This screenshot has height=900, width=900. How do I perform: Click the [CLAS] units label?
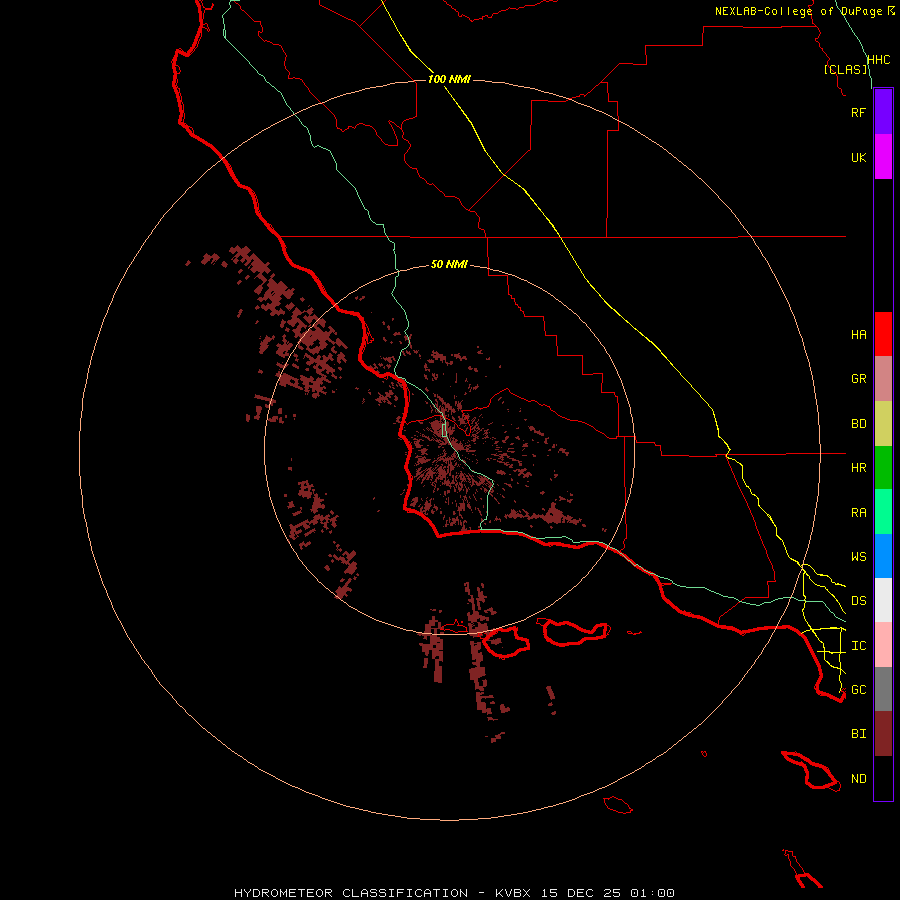click(845, 70)
